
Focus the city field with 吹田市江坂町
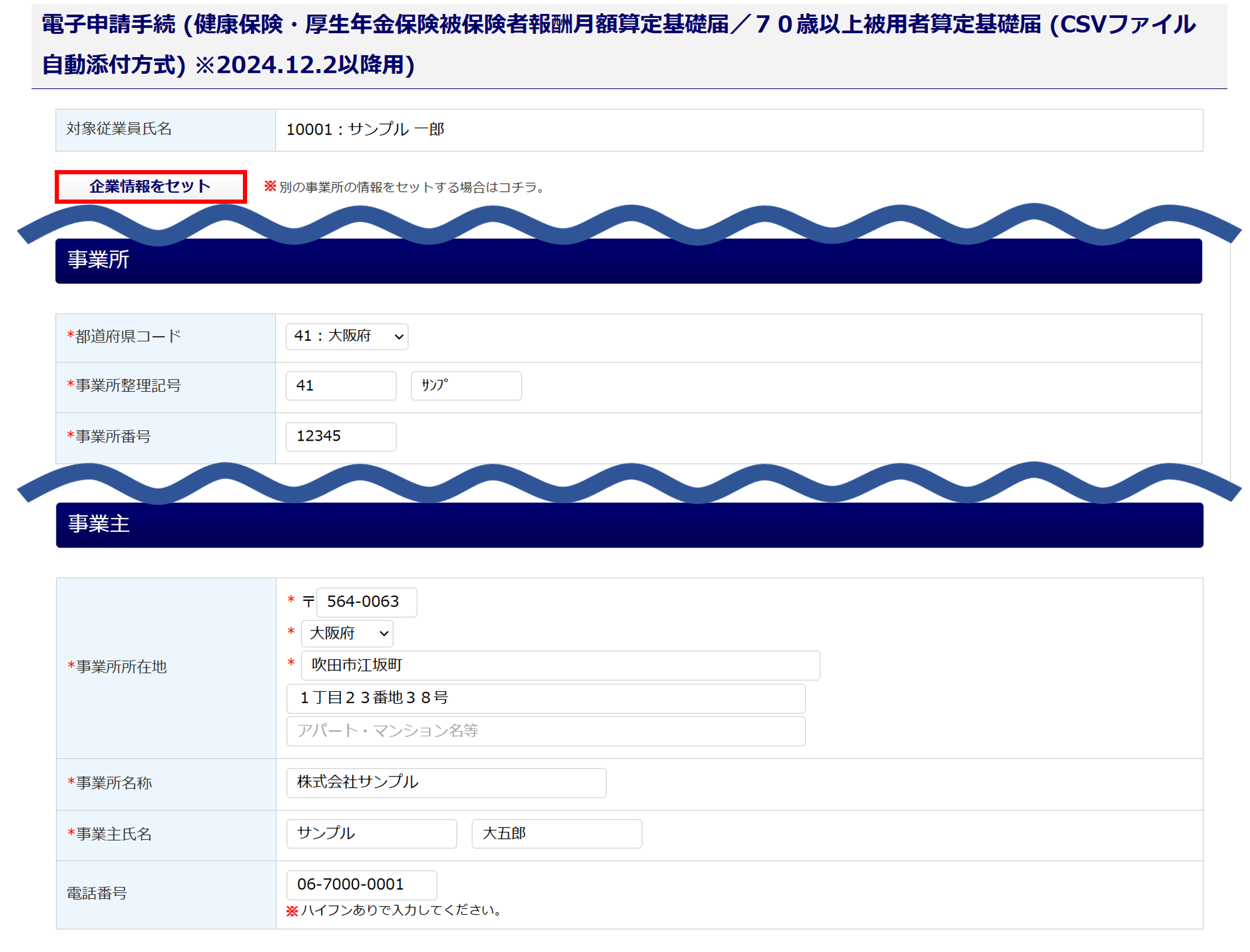click(x=560, y=666)
